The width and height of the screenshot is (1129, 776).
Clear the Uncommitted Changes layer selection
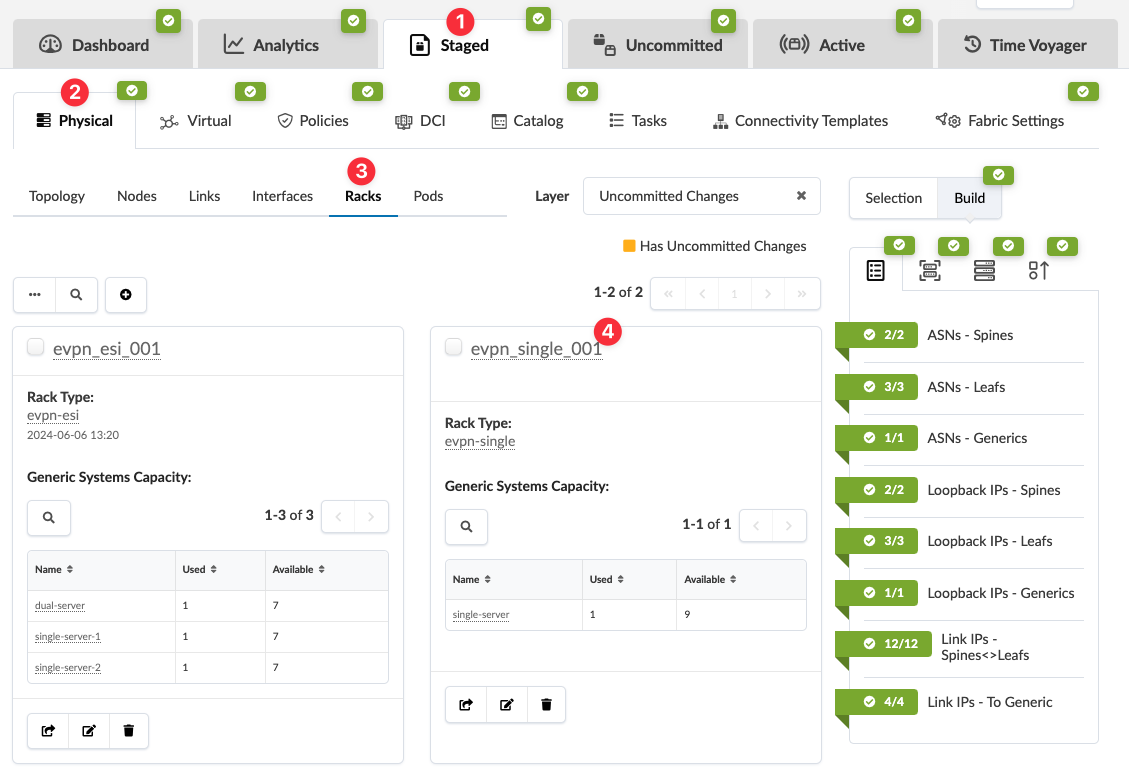[x=801, y=196]
